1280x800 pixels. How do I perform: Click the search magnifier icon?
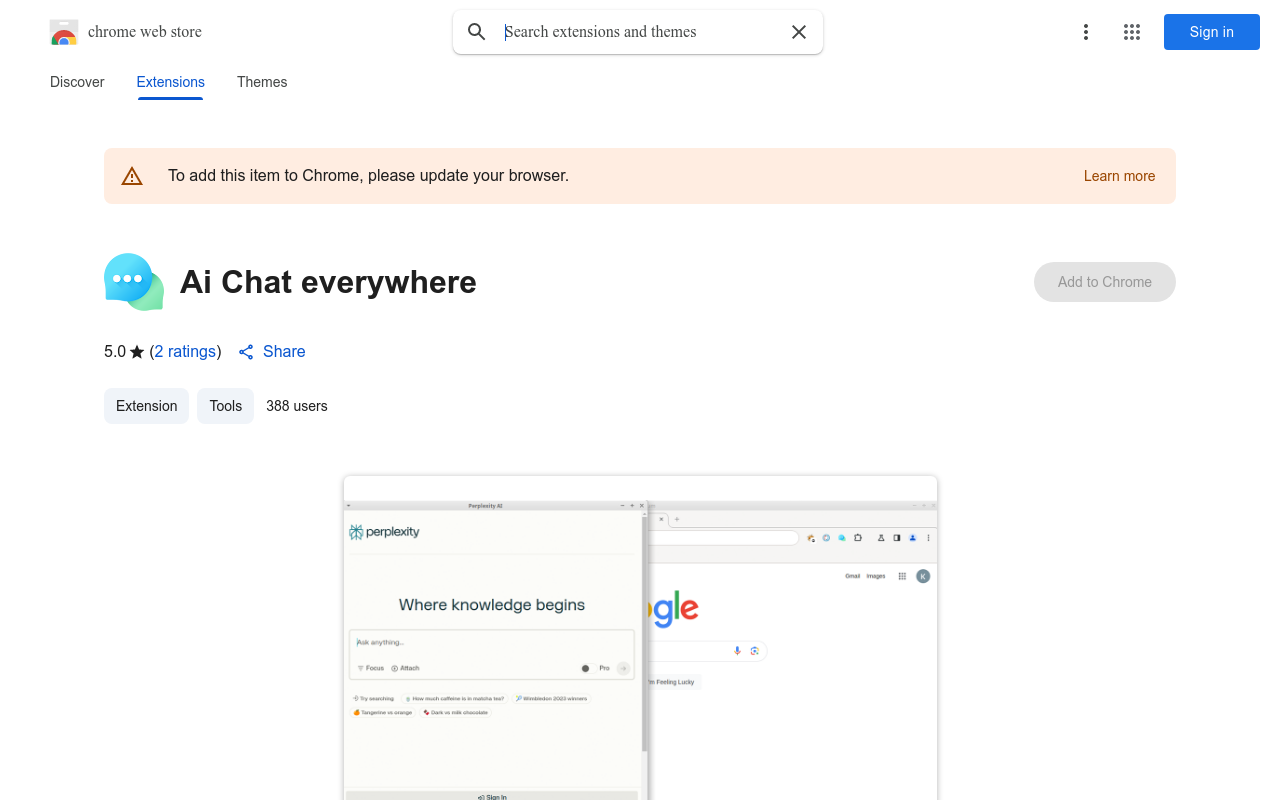pyautogui.click(x=477, y=32)
